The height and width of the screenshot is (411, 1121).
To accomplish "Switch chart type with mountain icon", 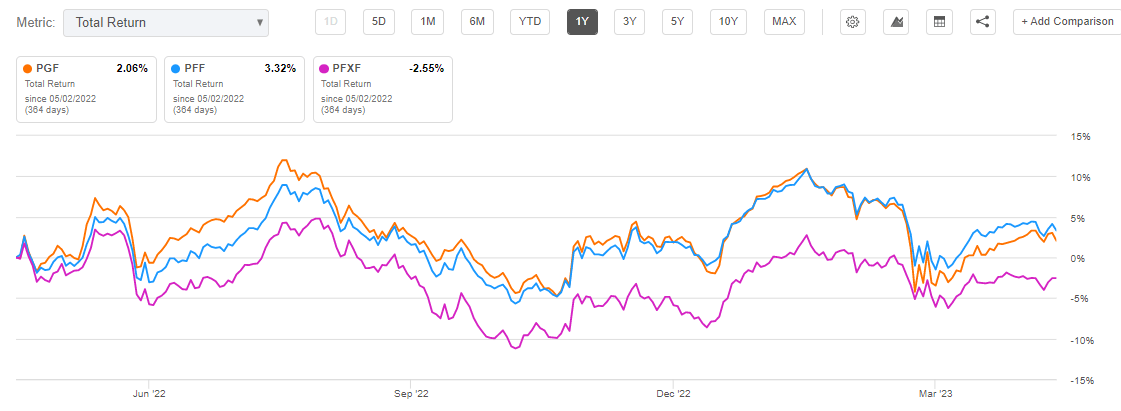I will [896, 21].
